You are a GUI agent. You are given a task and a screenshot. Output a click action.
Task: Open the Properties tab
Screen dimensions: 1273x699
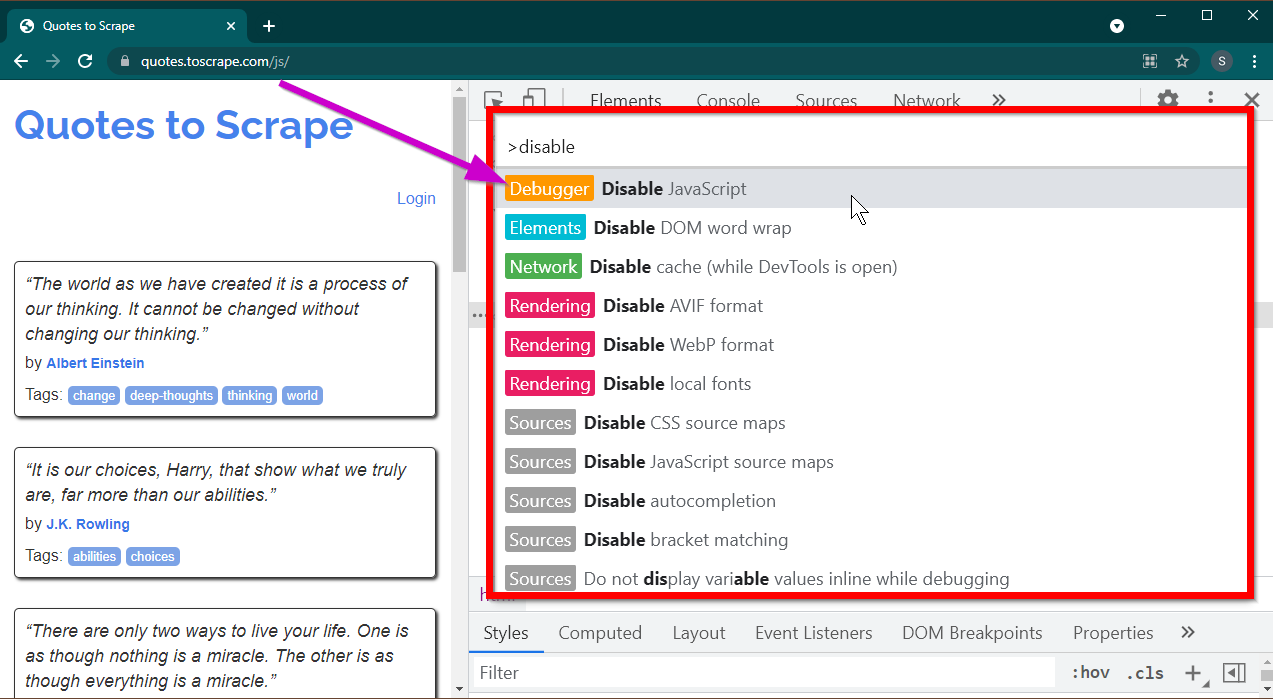(1113, 633)
